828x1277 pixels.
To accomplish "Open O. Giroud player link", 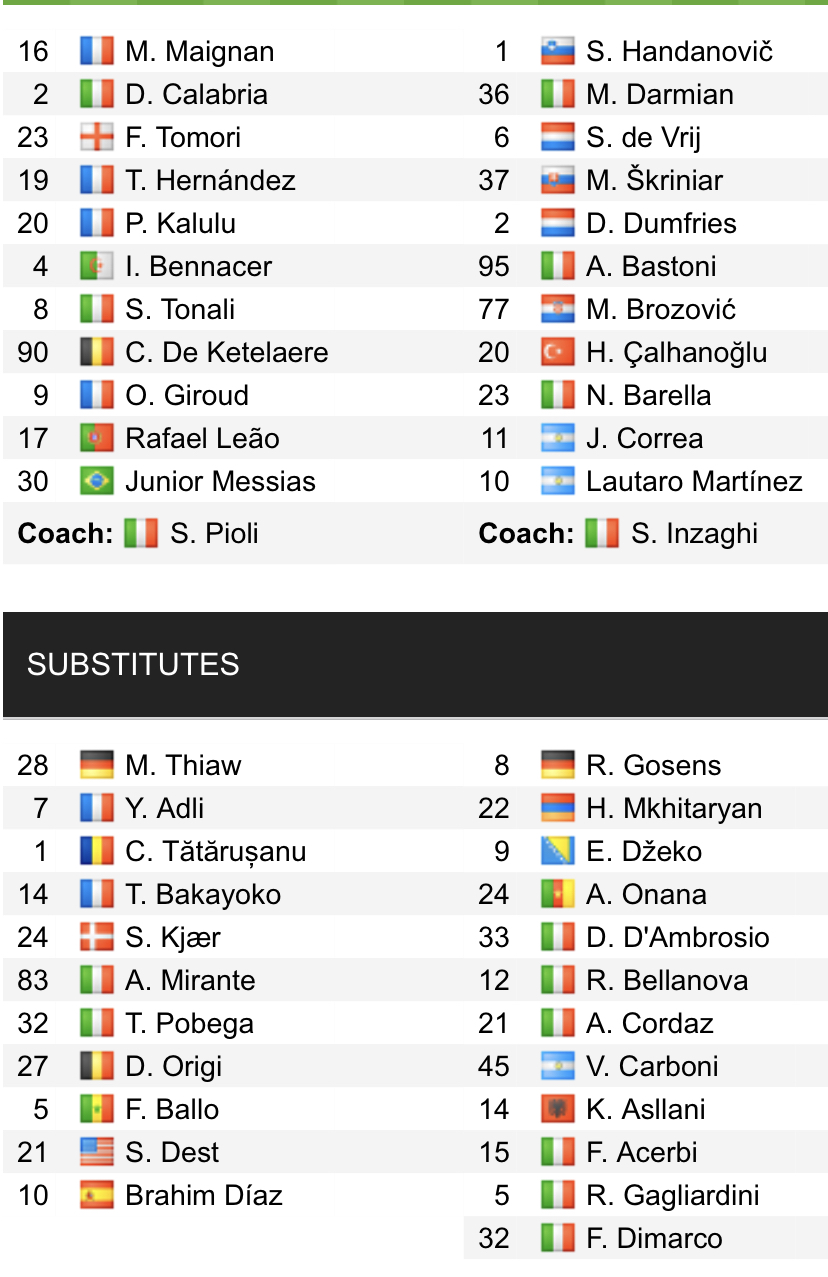I will pos(187,395).
